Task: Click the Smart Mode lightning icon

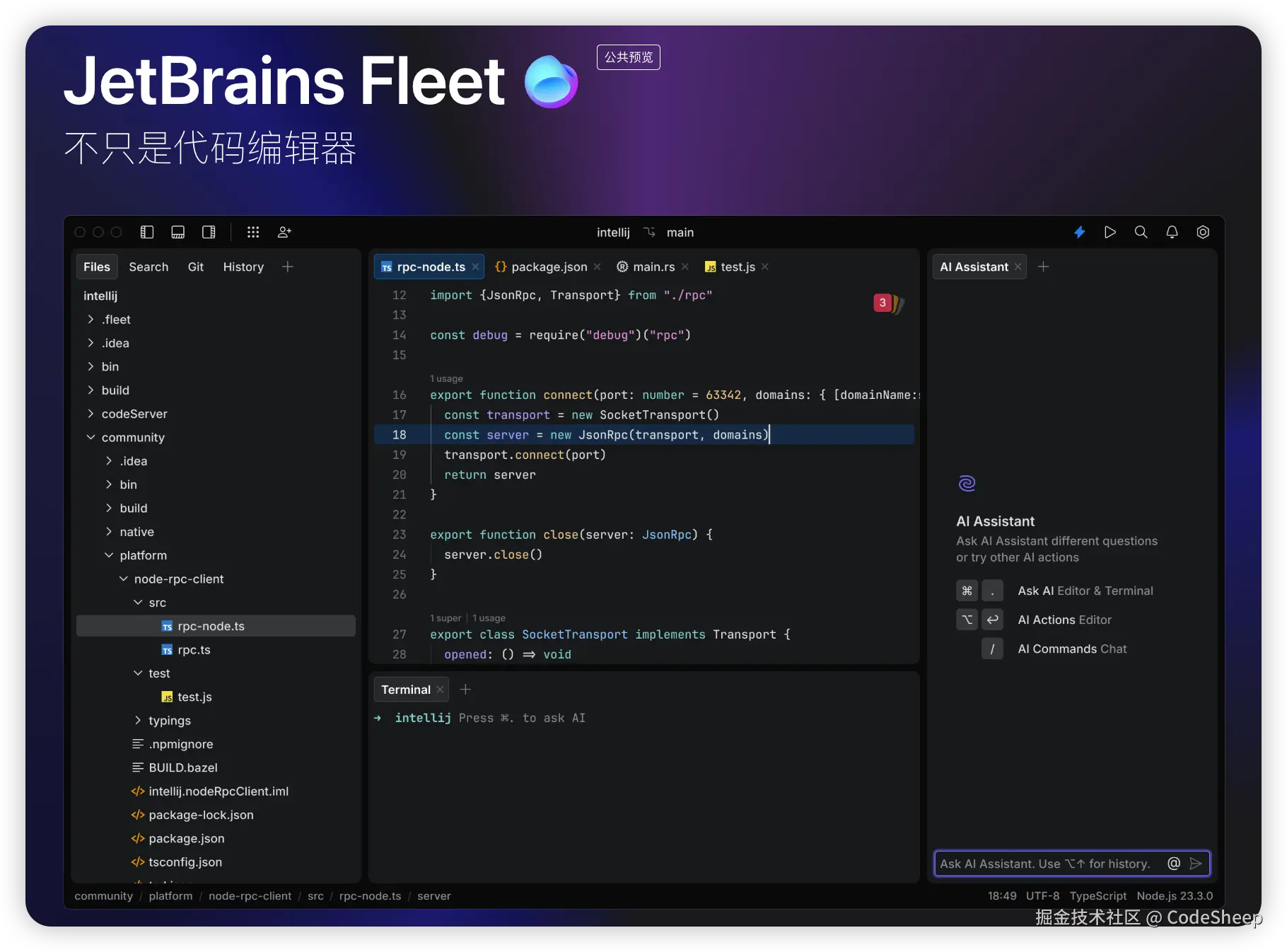Action: click(x=1079, y=232)
